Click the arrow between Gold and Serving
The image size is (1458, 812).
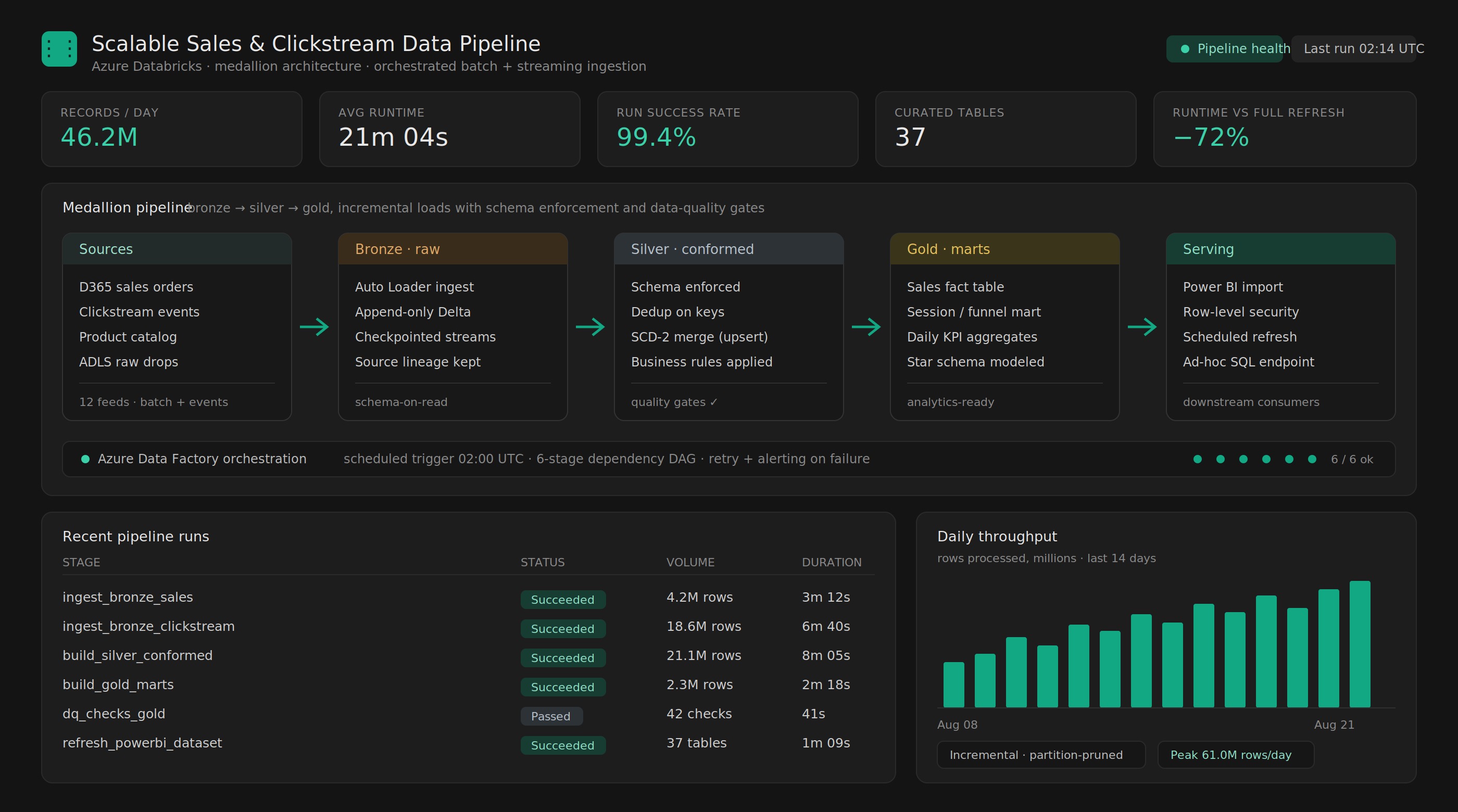[x=1142, y=327]
